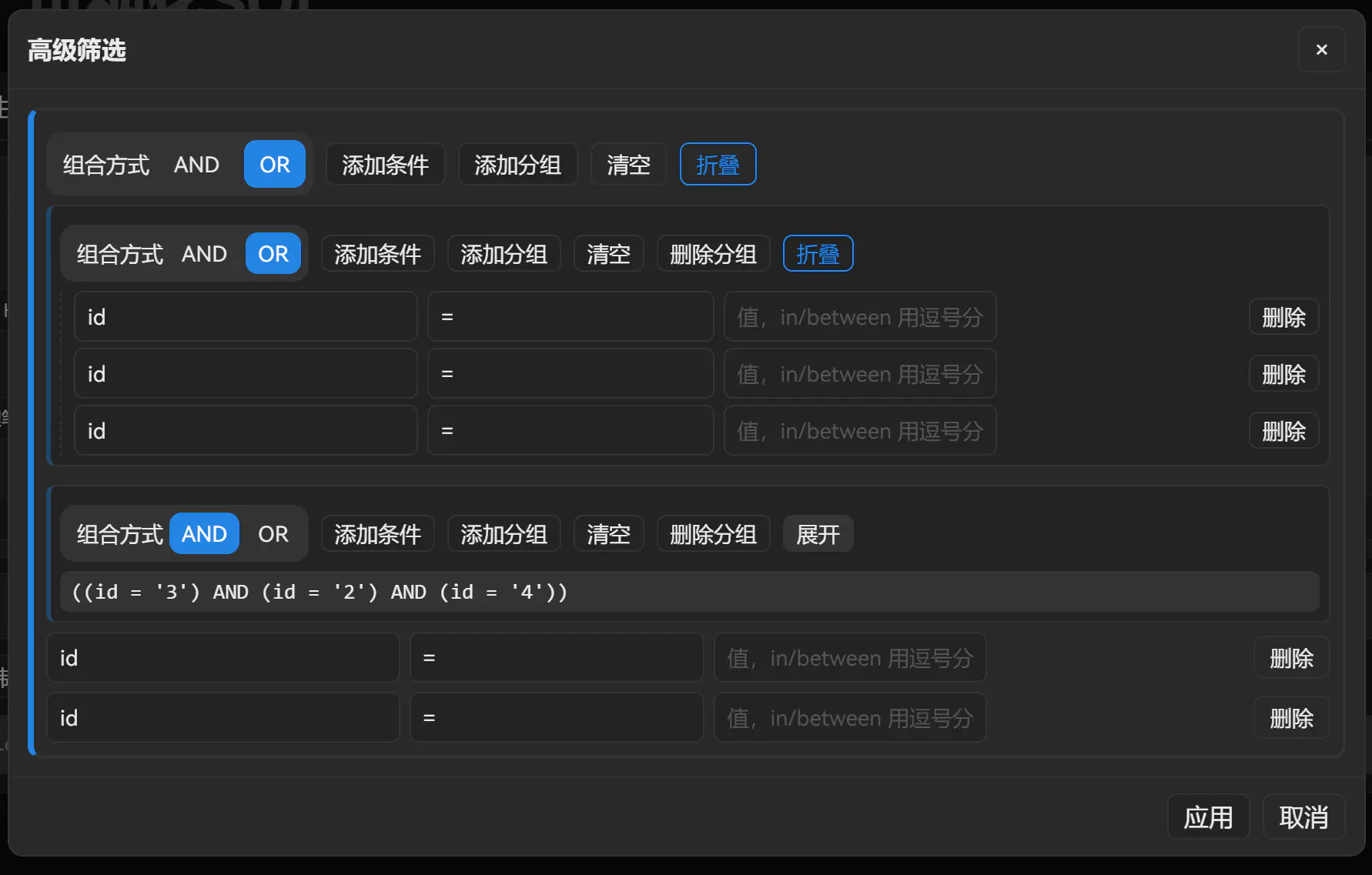Screen dimensions: 1372x875
Task: Delete the third condition row in the nested group
Action: click(x=1283, y=431)
